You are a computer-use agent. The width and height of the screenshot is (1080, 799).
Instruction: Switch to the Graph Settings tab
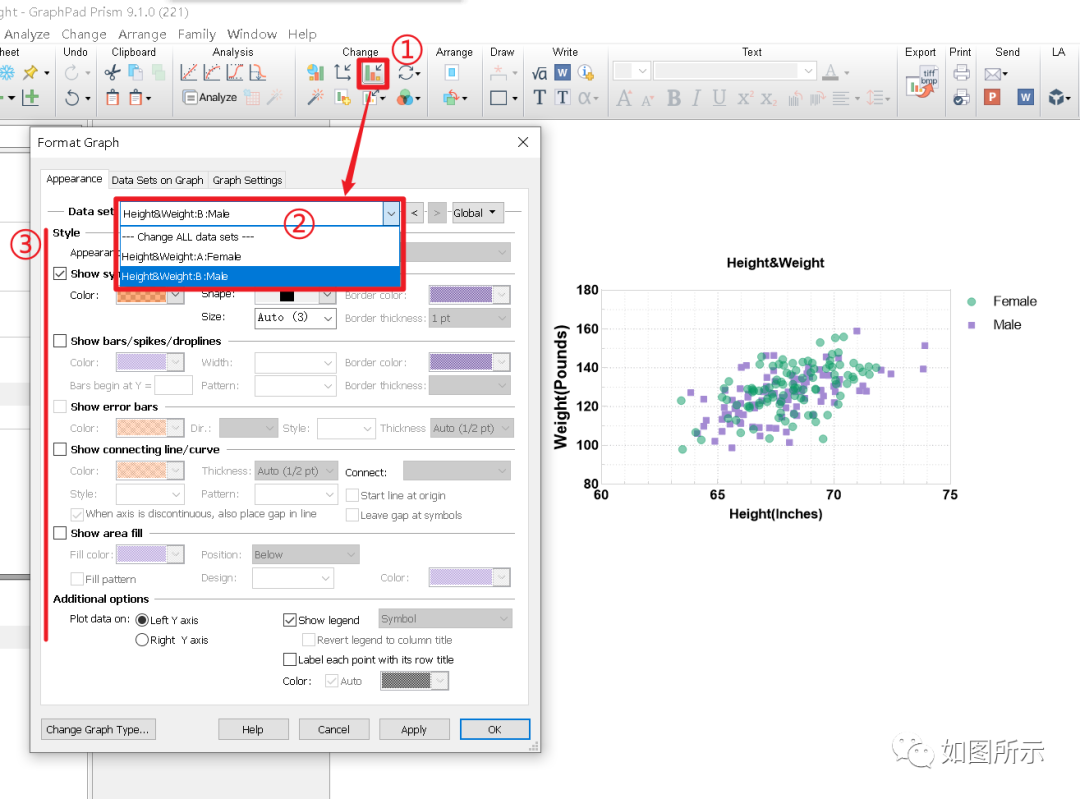247,180
